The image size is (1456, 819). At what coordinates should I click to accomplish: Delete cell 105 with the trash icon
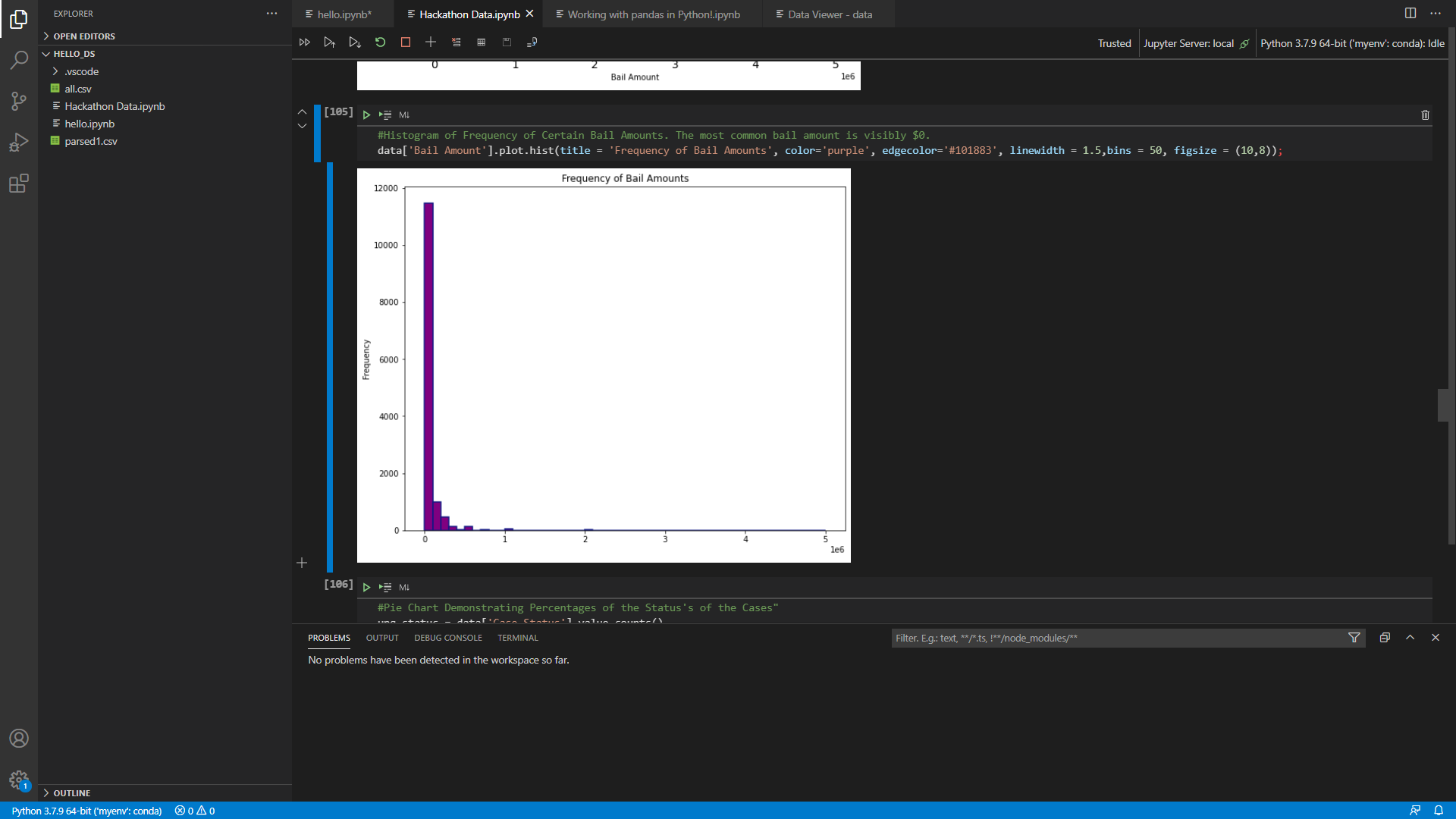coord(1425,115)
